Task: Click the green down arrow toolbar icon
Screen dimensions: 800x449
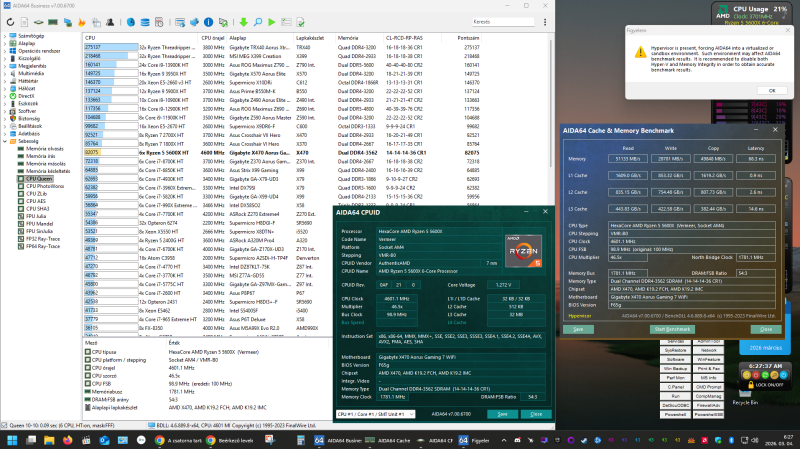Action: 243,22
